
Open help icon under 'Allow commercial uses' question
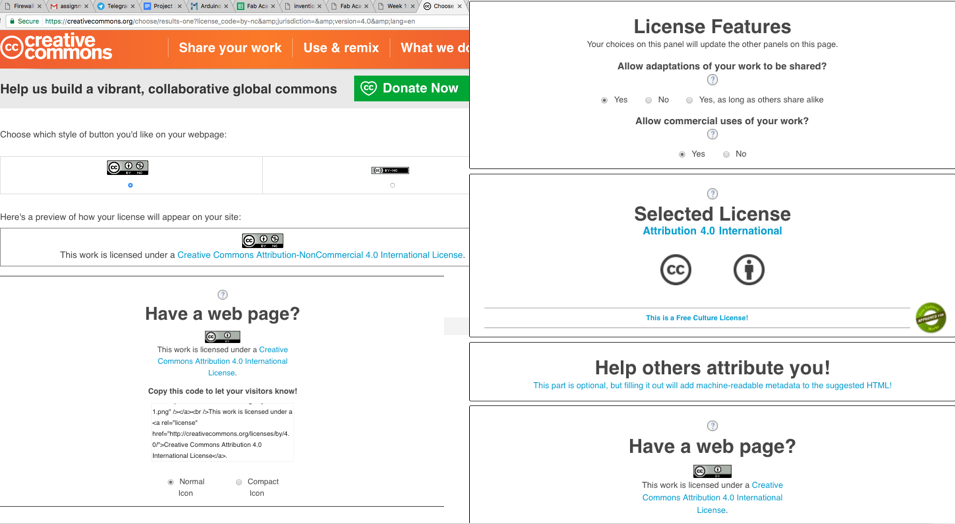[x=713, y=134]
